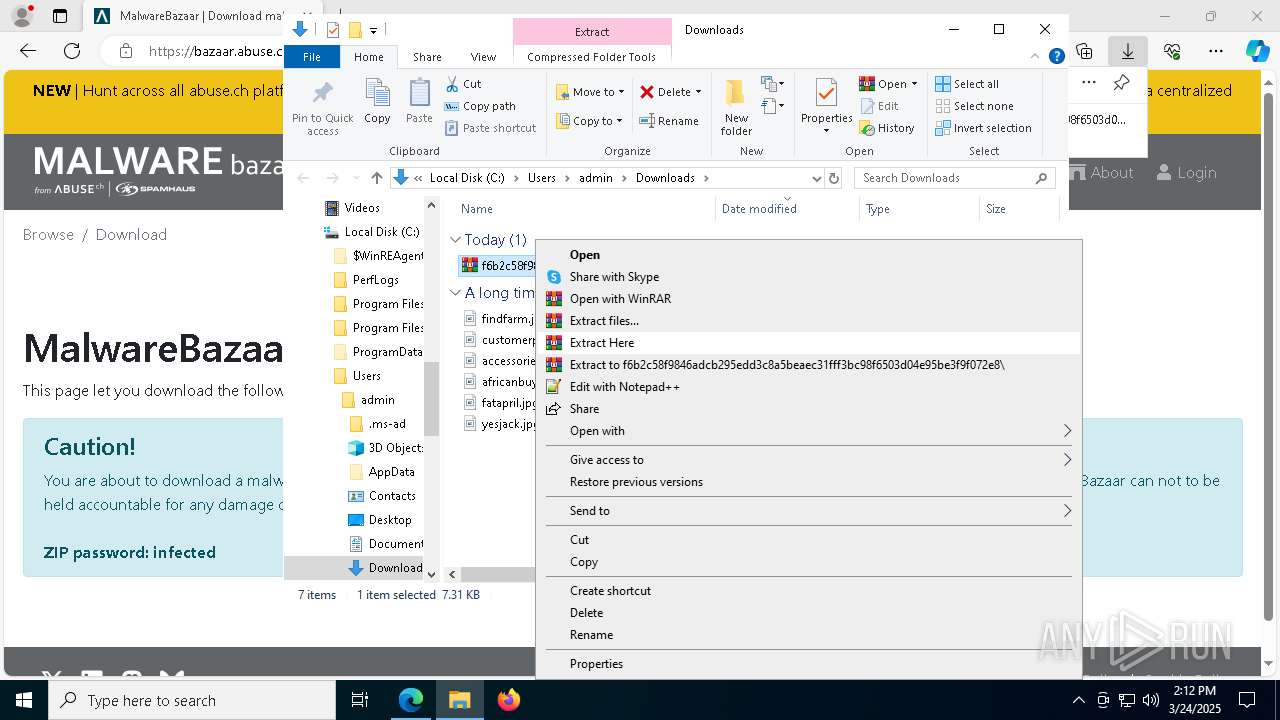Viewport: 1280px width, 720px height.
Task: Click Select all in ribbon
Action: click(x=967, y=84)
